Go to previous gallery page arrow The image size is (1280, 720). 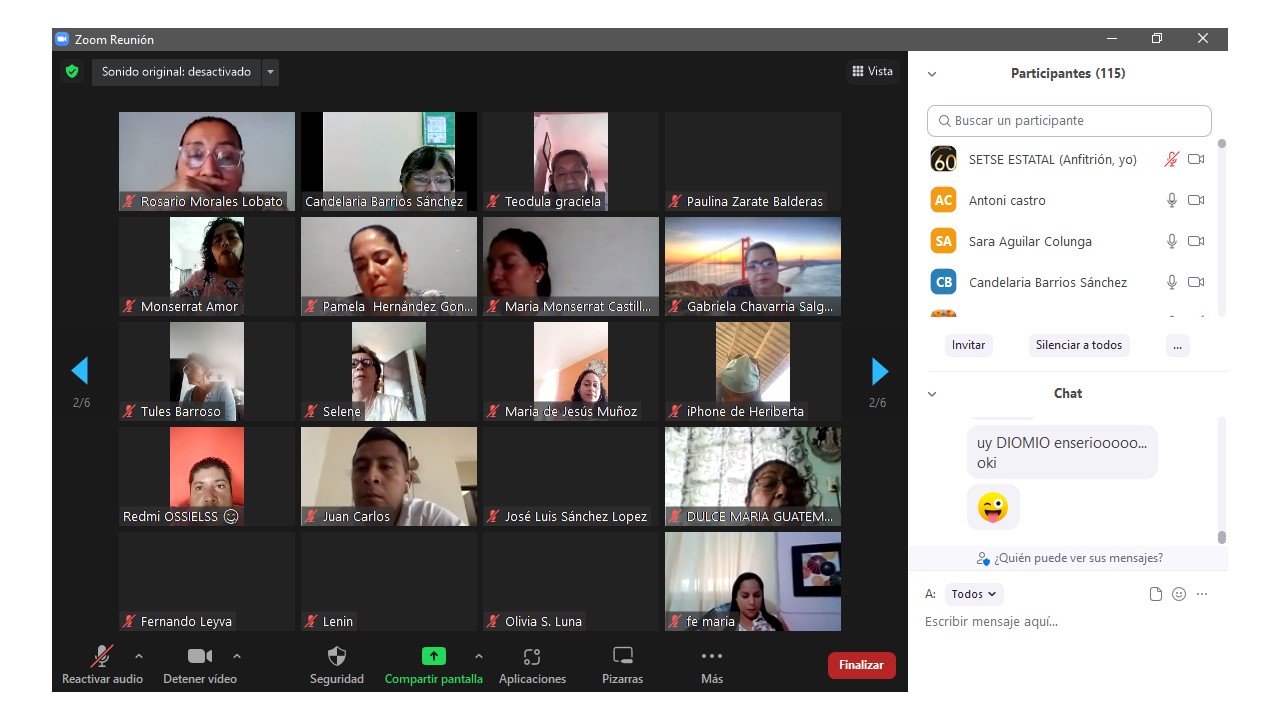(80, 371)
